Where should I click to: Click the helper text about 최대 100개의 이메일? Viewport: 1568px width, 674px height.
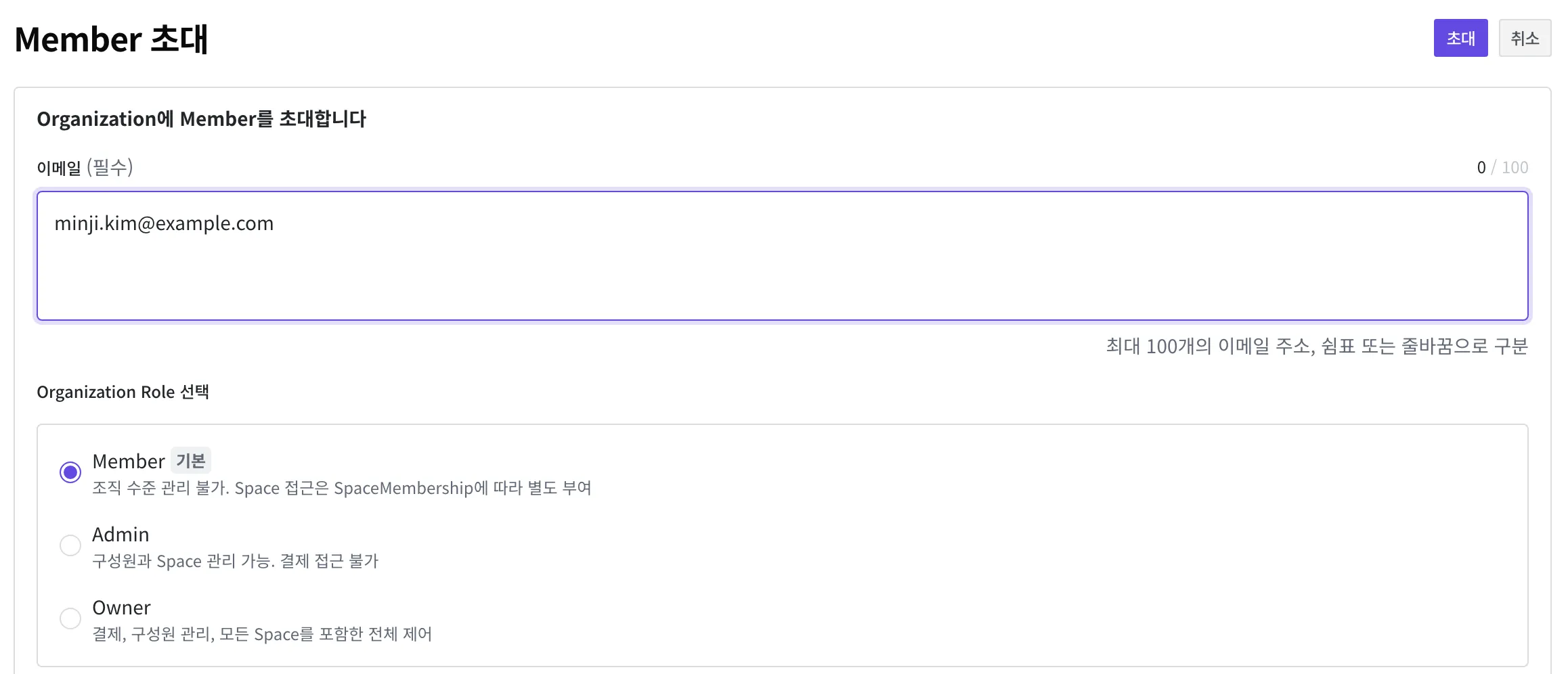(x=1317, y=346)
